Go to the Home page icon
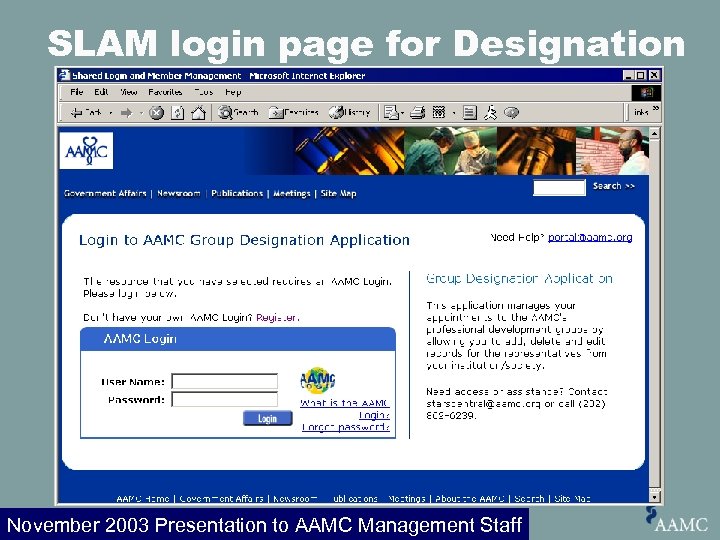 point(198,112)
